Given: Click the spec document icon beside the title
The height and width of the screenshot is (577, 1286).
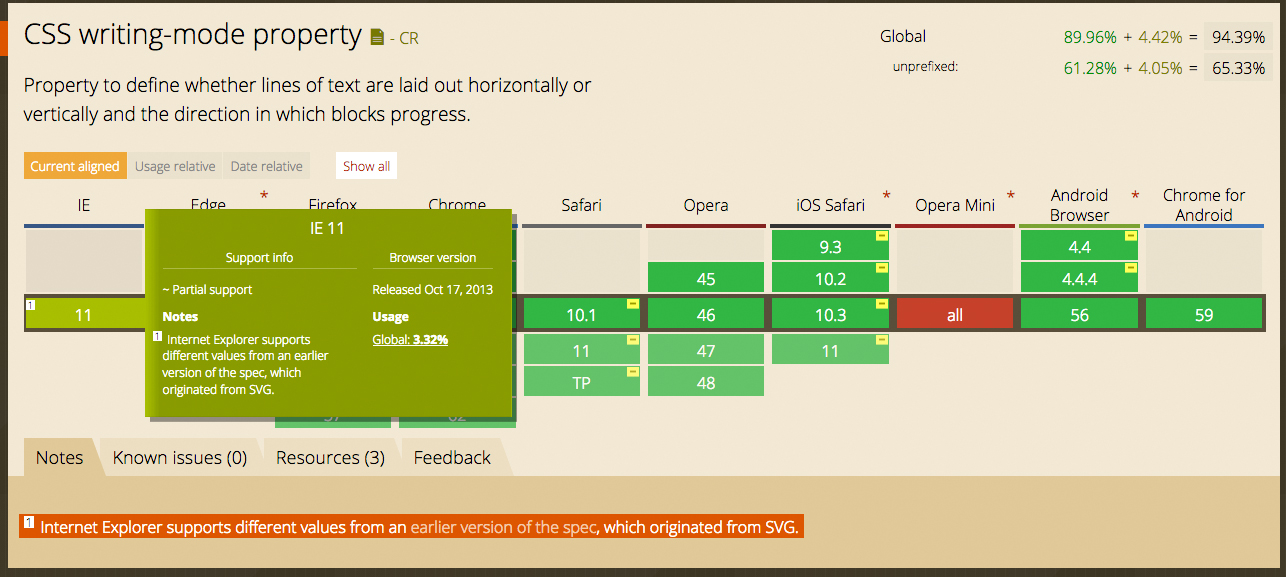Looking at the screenshot, I should click(377, 38).
